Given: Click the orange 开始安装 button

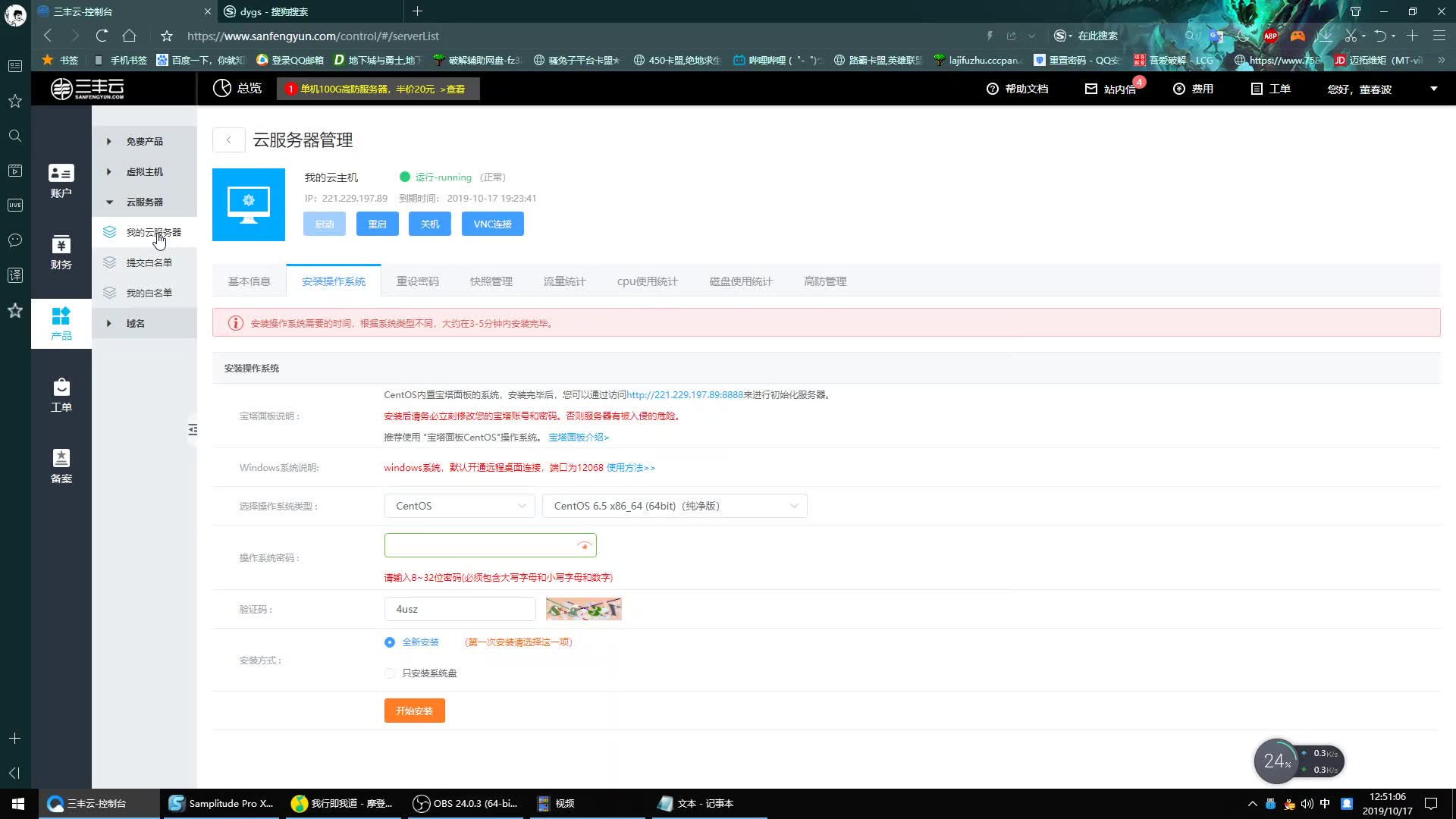Looking at the screenshot, I should 414,711.
